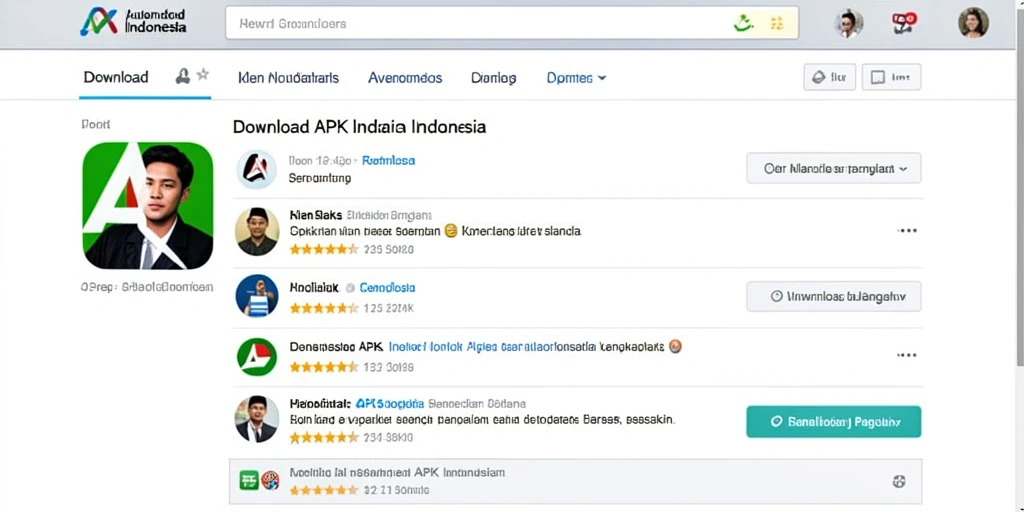Focus the search field at the top
1024x512 pixels.
(512, 23)
